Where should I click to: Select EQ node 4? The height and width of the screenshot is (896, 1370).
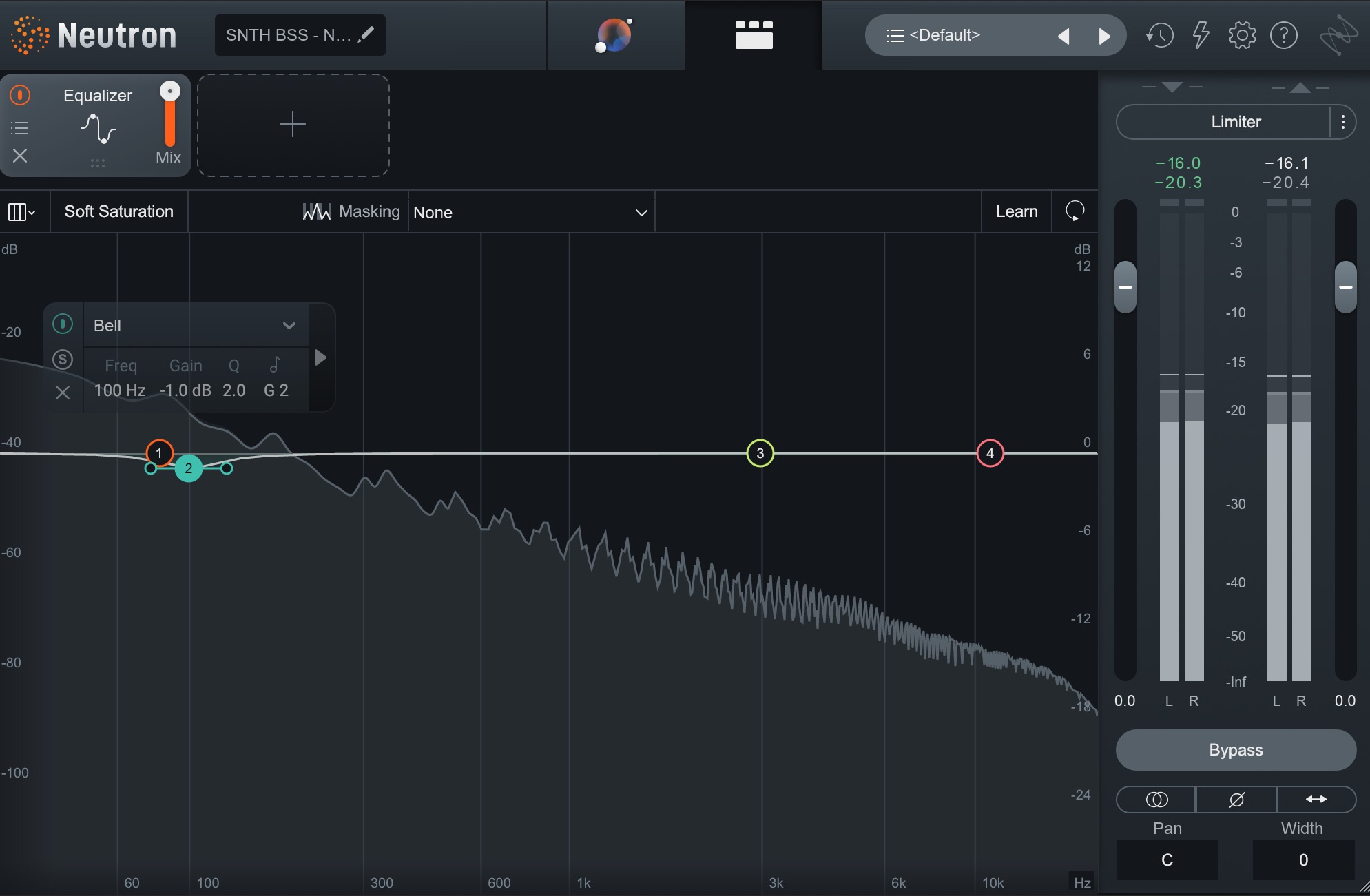point(990,453)
